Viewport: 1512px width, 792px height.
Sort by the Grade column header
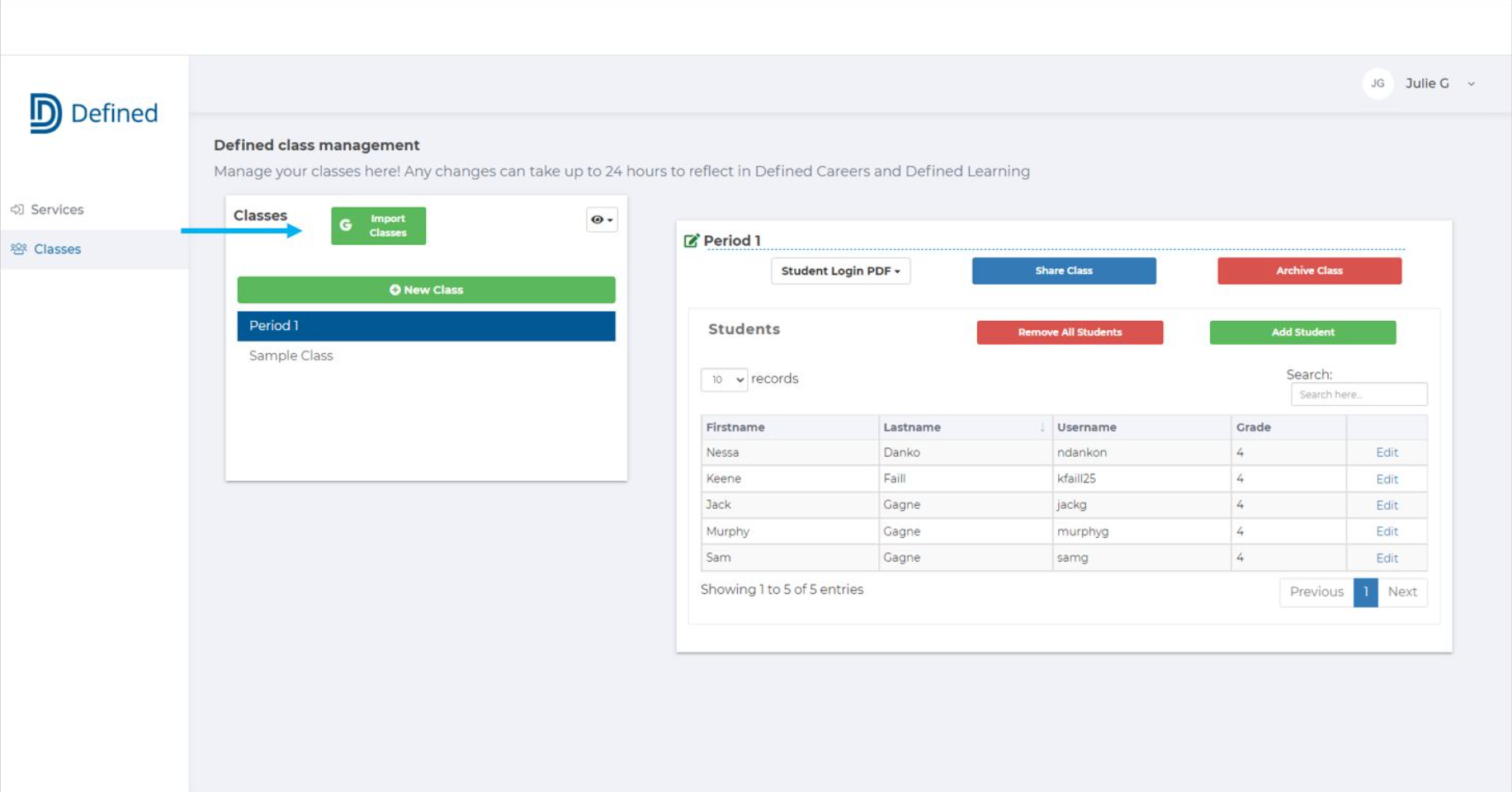click(x=1288, y=427)
